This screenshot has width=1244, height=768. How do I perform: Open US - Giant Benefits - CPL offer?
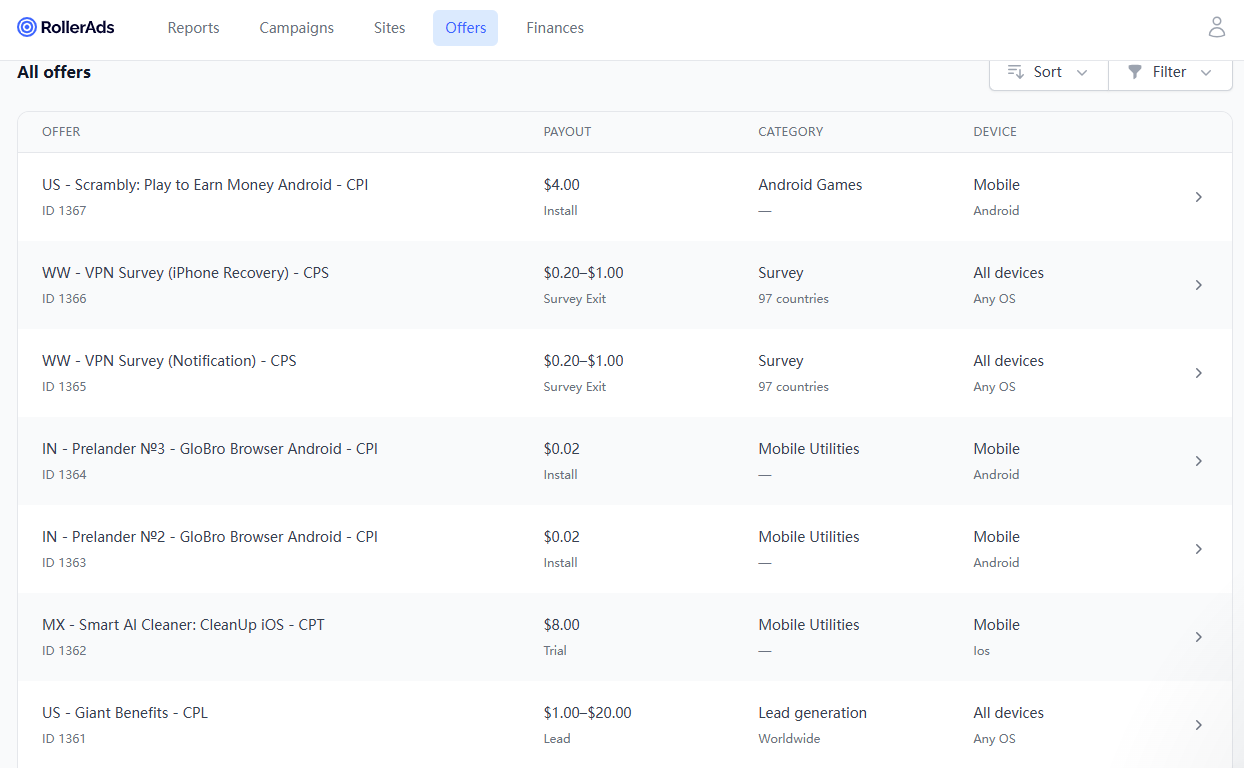point(125,713)
